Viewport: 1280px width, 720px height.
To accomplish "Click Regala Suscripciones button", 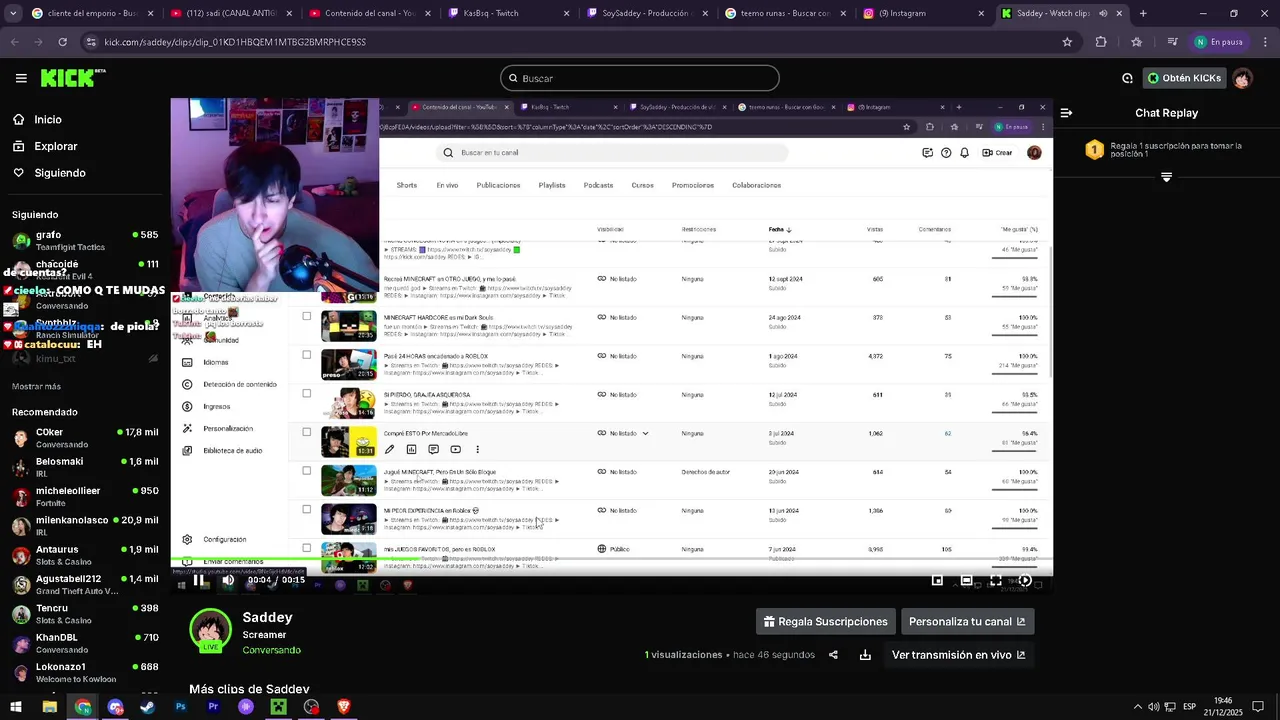I will click(825, 622).
